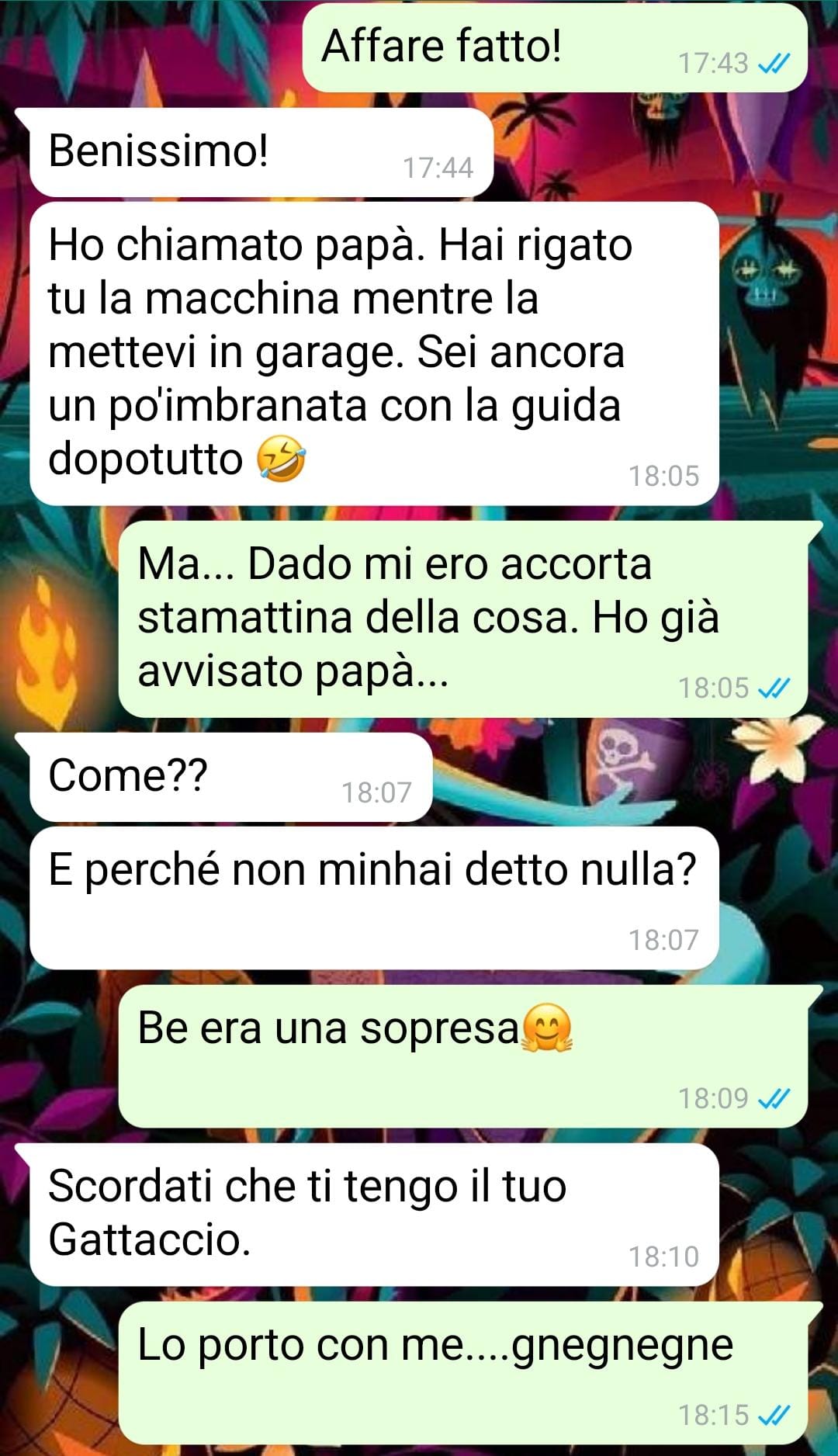Tap the 17:44 timestamp under 'Benissimo!'
This screenshot has height=1456, width=838.
(x=438, y=168)
